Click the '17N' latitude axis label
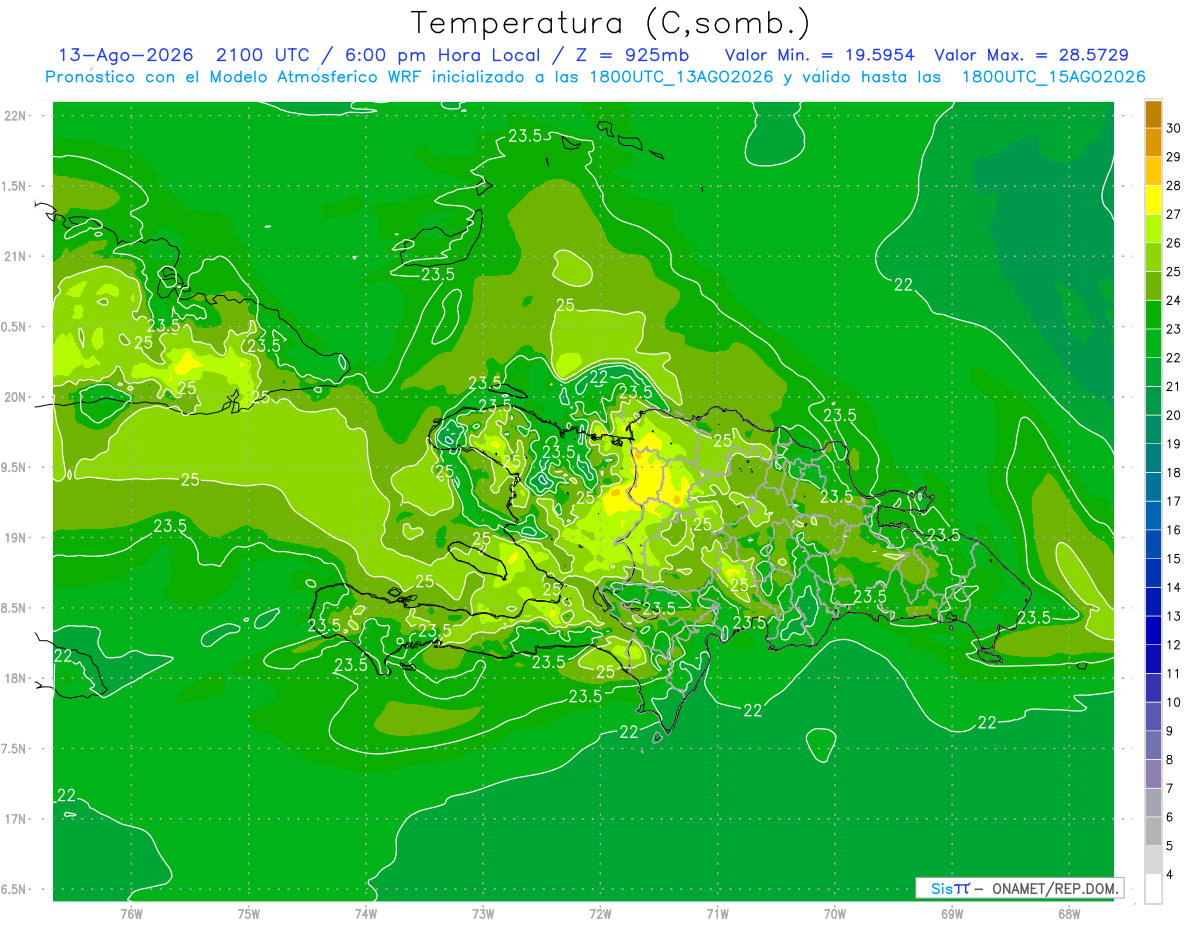Viewport: 1200px width, 927px height. [16, 819]
